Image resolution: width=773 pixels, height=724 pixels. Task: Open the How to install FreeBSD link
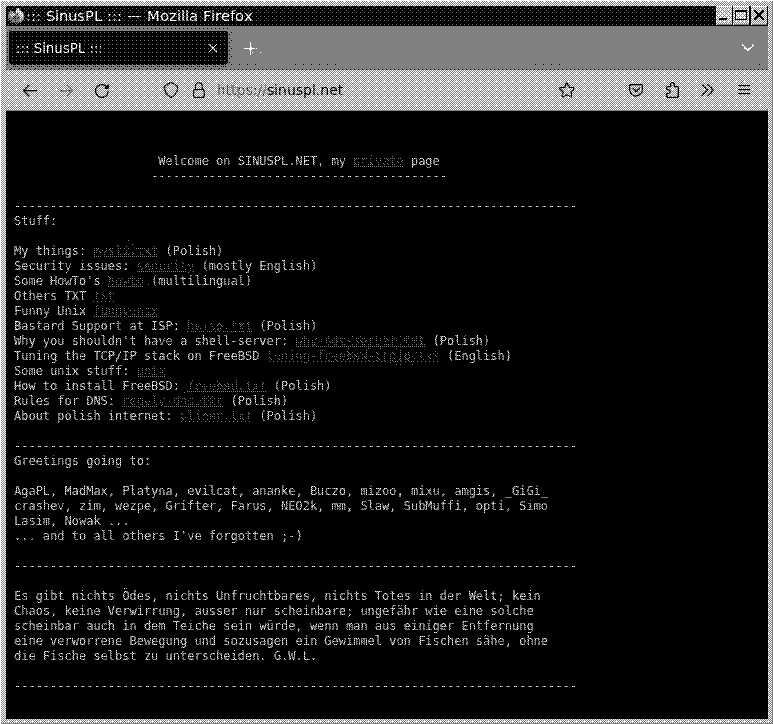tap(227, 386)
